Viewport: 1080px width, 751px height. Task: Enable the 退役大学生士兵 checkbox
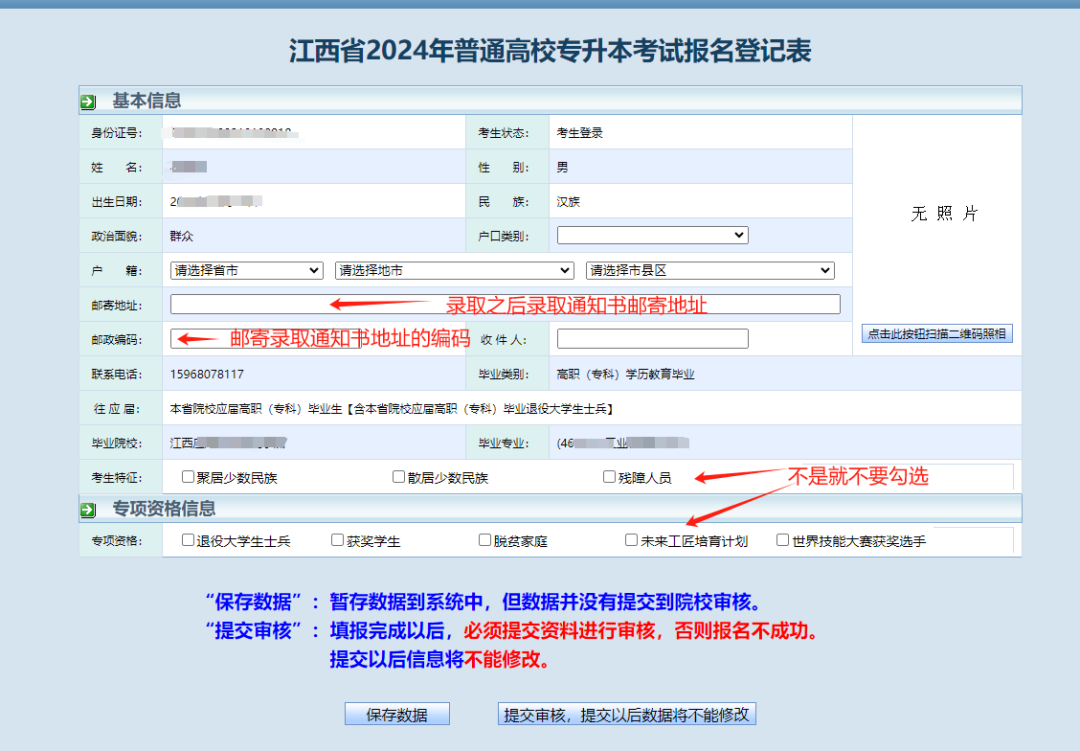(188, 540)
